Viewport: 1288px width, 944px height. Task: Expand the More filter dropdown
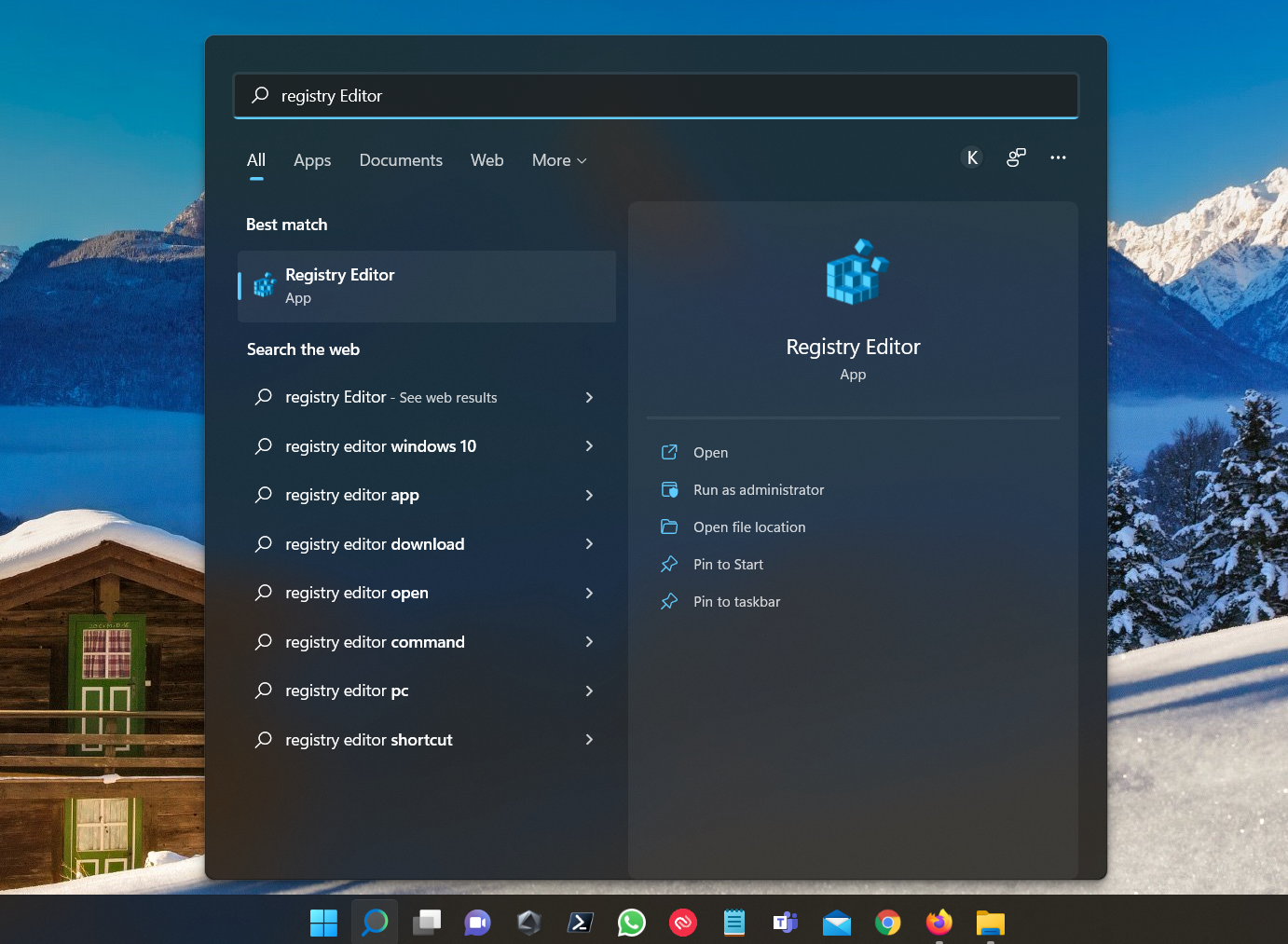559,160
